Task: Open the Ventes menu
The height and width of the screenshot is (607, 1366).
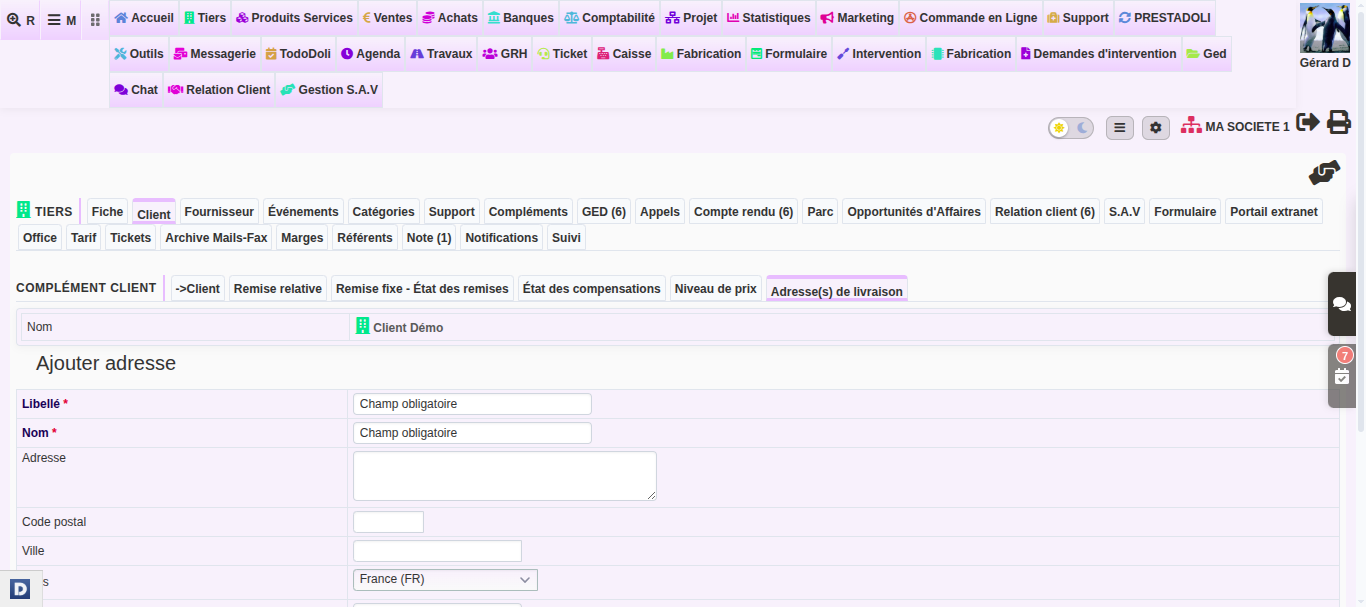Action: (x=387, y=18)
